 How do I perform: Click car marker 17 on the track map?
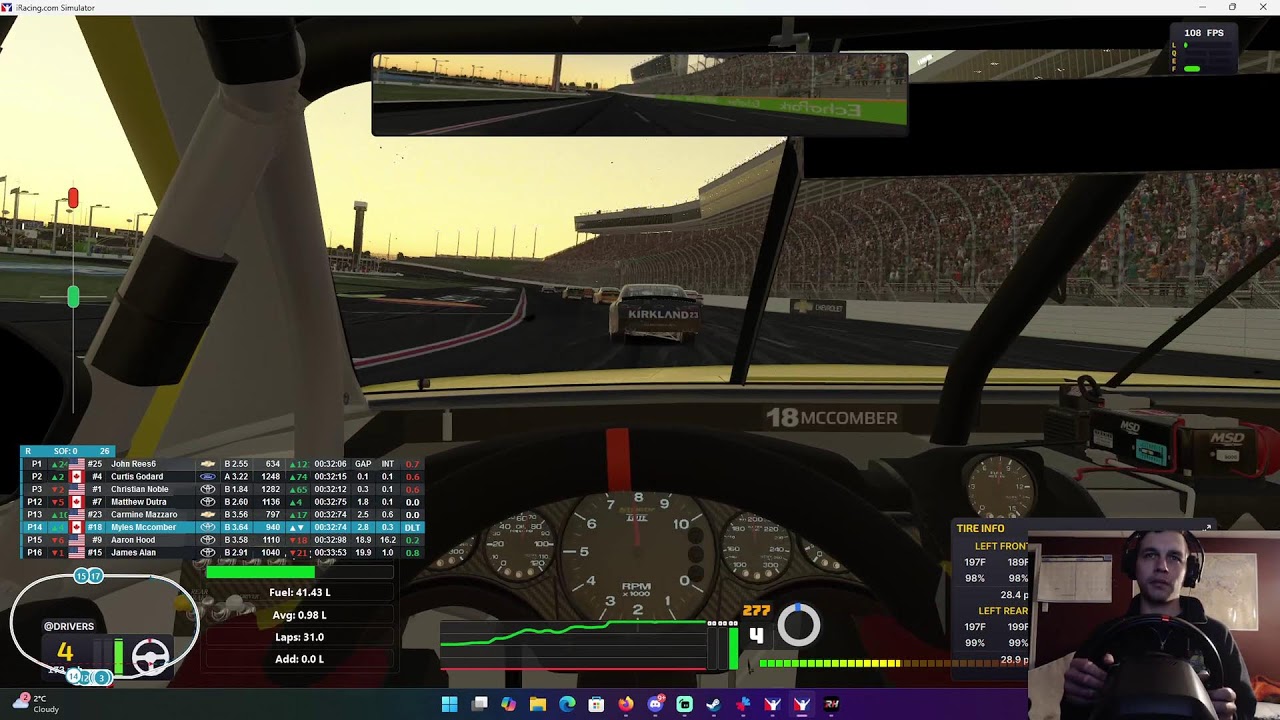pos(96,576)
